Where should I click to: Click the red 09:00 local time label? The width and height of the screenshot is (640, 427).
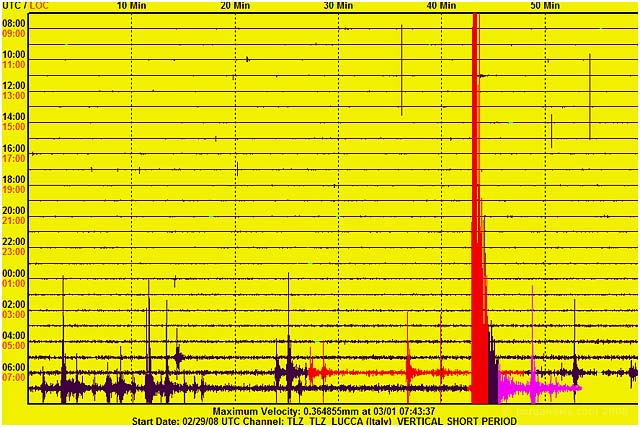click(x=14, y=33)
